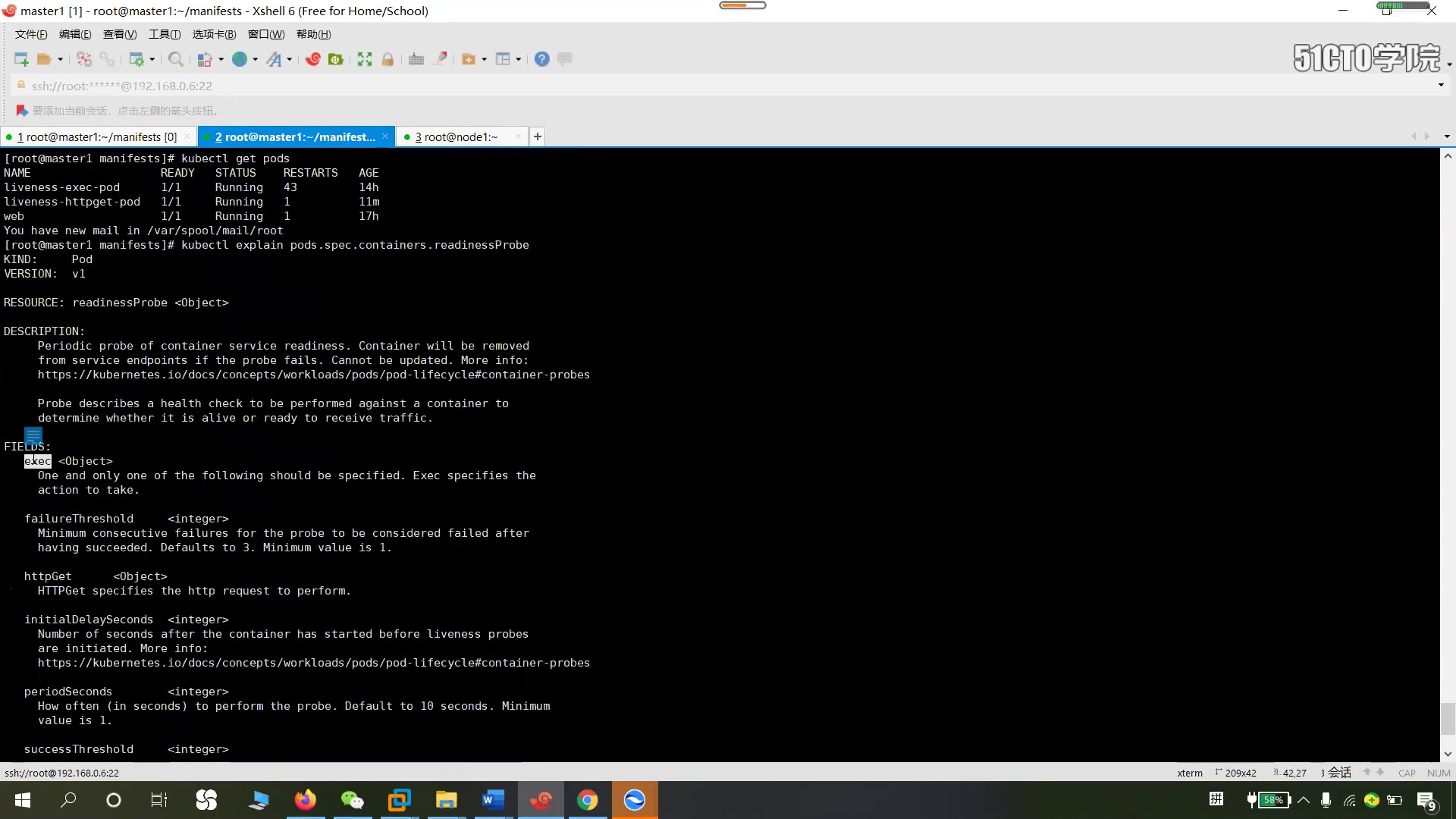Screen dimensions: 1456x819
Task: Open the 选项卡(B) menu
Action: (x=215, y=34)
